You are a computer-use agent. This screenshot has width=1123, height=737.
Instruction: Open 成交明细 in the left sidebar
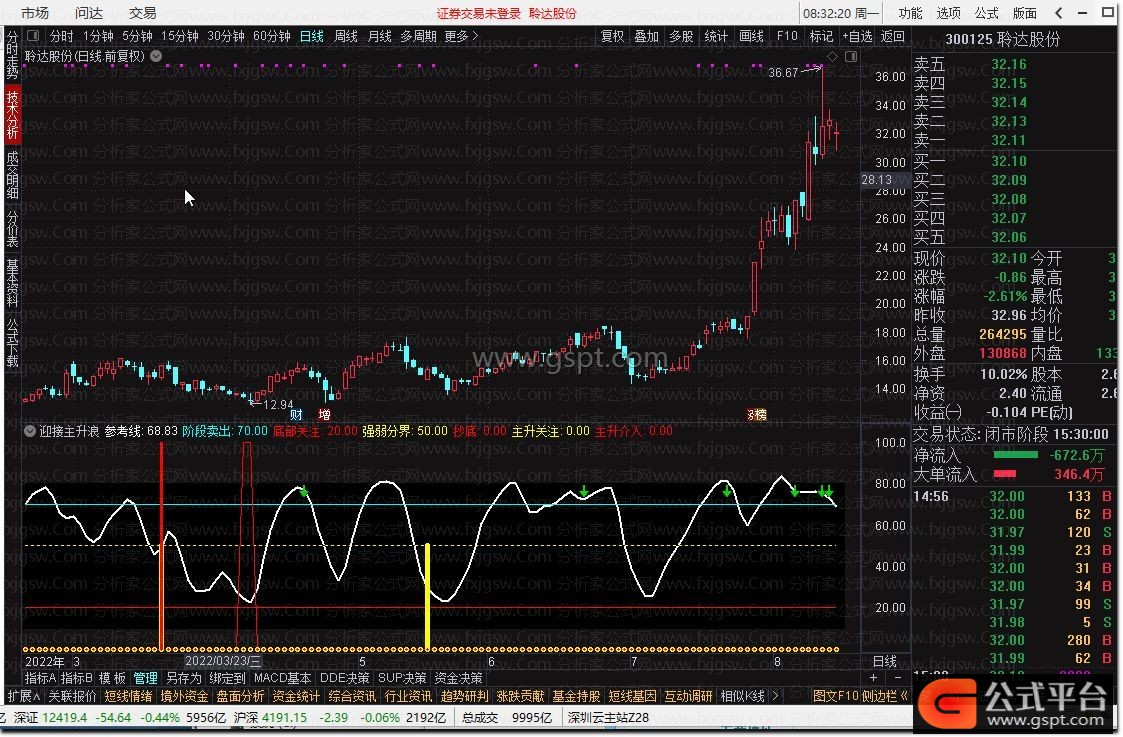coord(12,174)
